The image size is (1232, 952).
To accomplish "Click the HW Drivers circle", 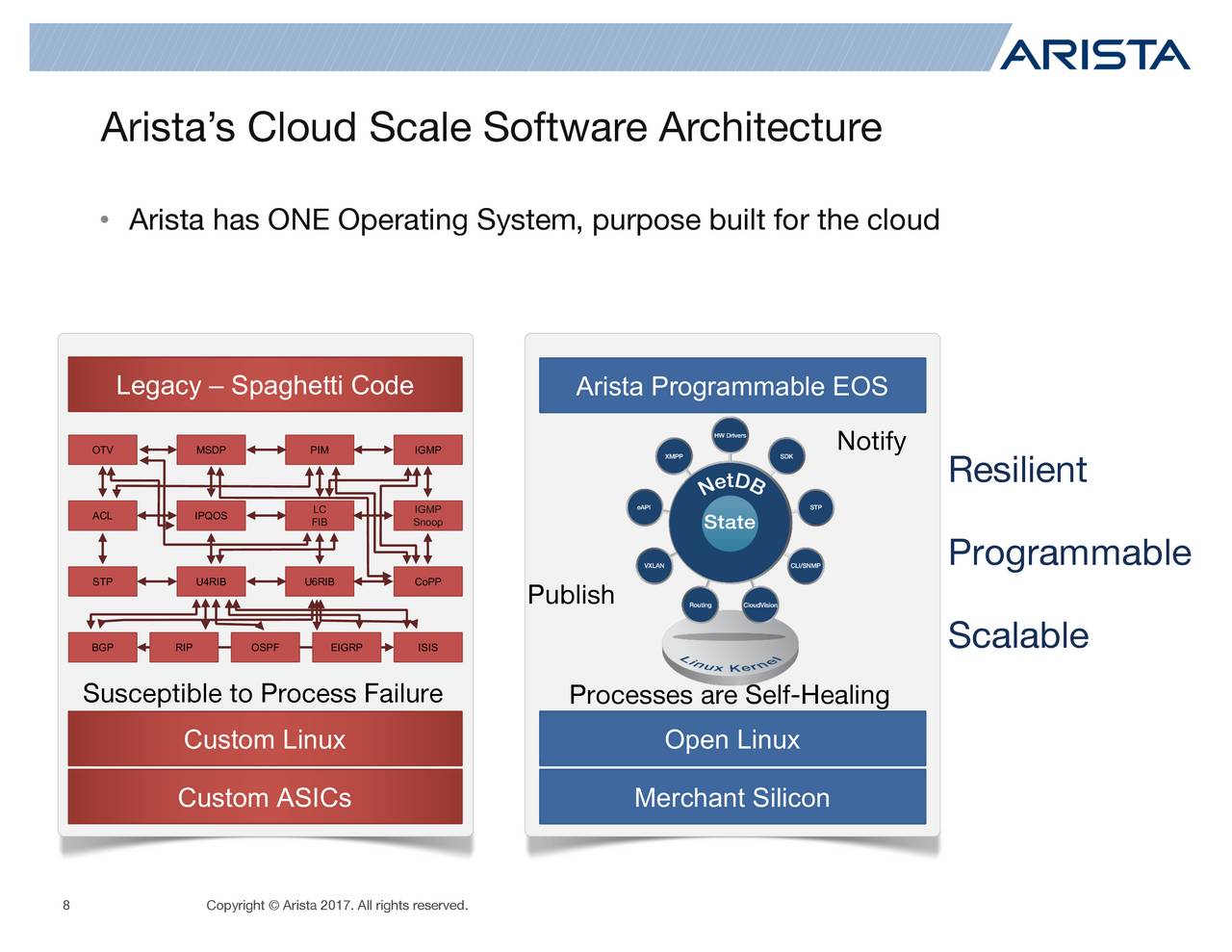I will (x=729, y=435).
